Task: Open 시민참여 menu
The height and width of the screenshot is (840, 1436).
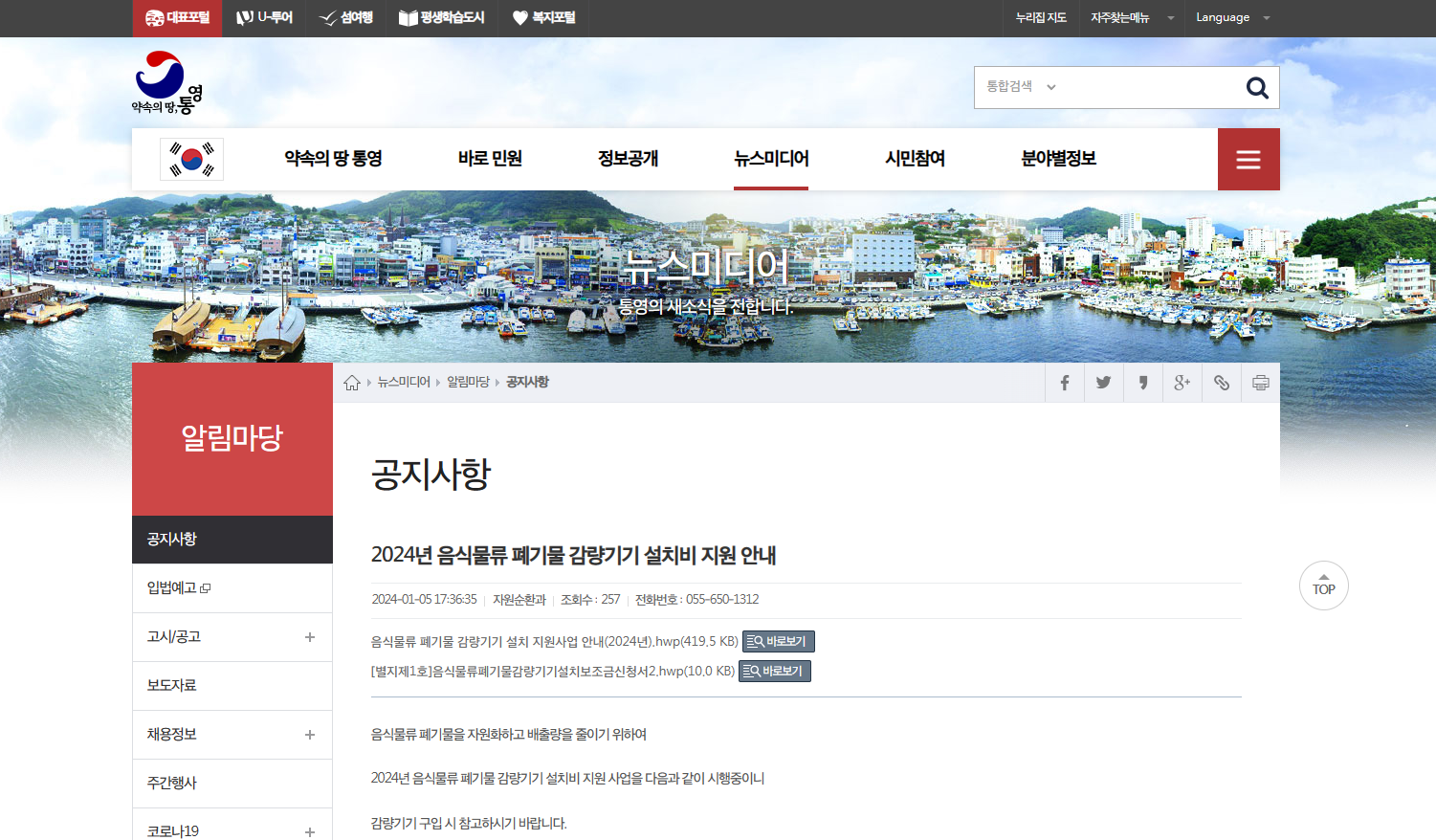Action: pos(915,159)
